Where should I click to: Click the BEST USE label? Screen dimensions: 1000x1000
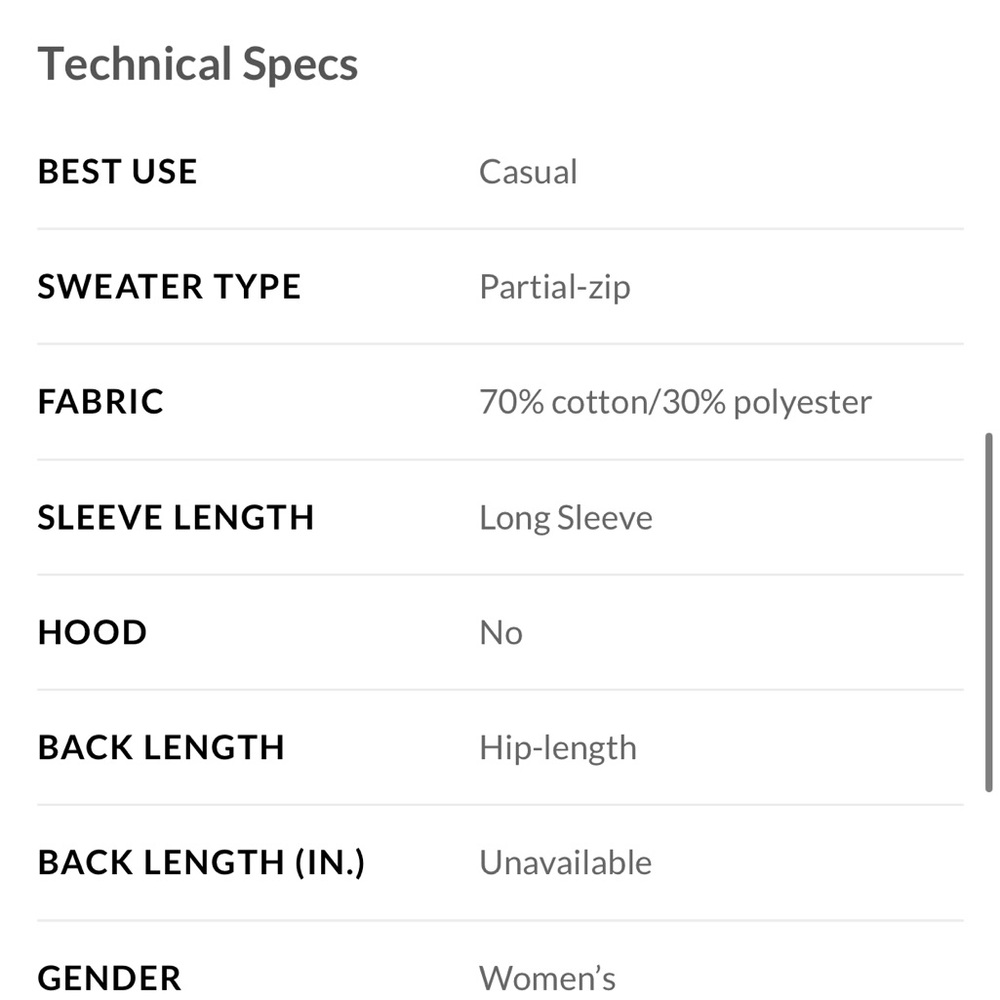point(117,172)
